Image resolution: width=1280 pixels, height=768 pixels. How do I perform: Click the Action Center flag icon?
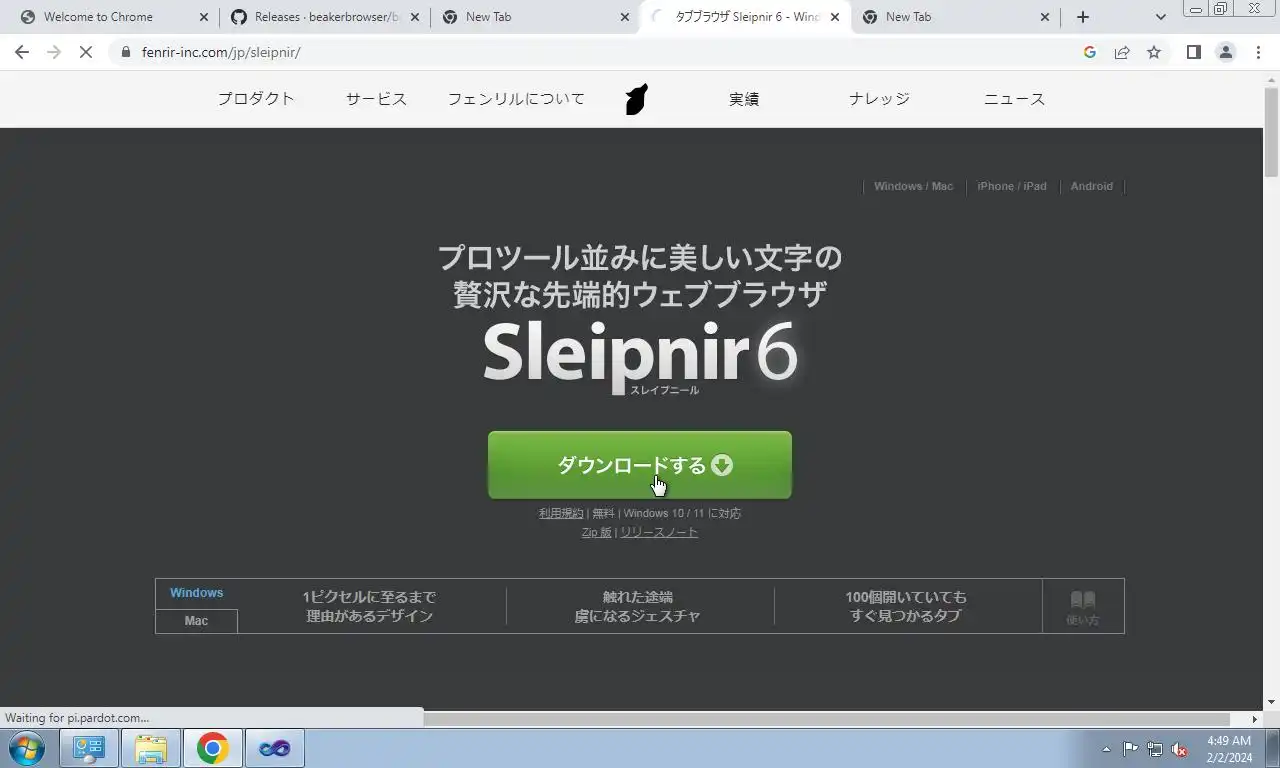point(1130,749)
